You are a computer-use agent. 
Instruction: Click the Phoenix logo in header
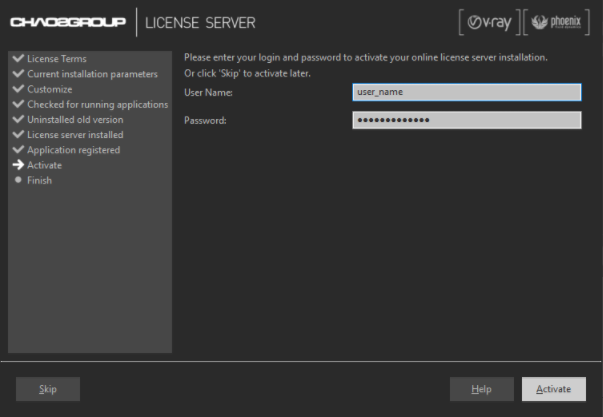pyautogui.click(x=556, y=22)
